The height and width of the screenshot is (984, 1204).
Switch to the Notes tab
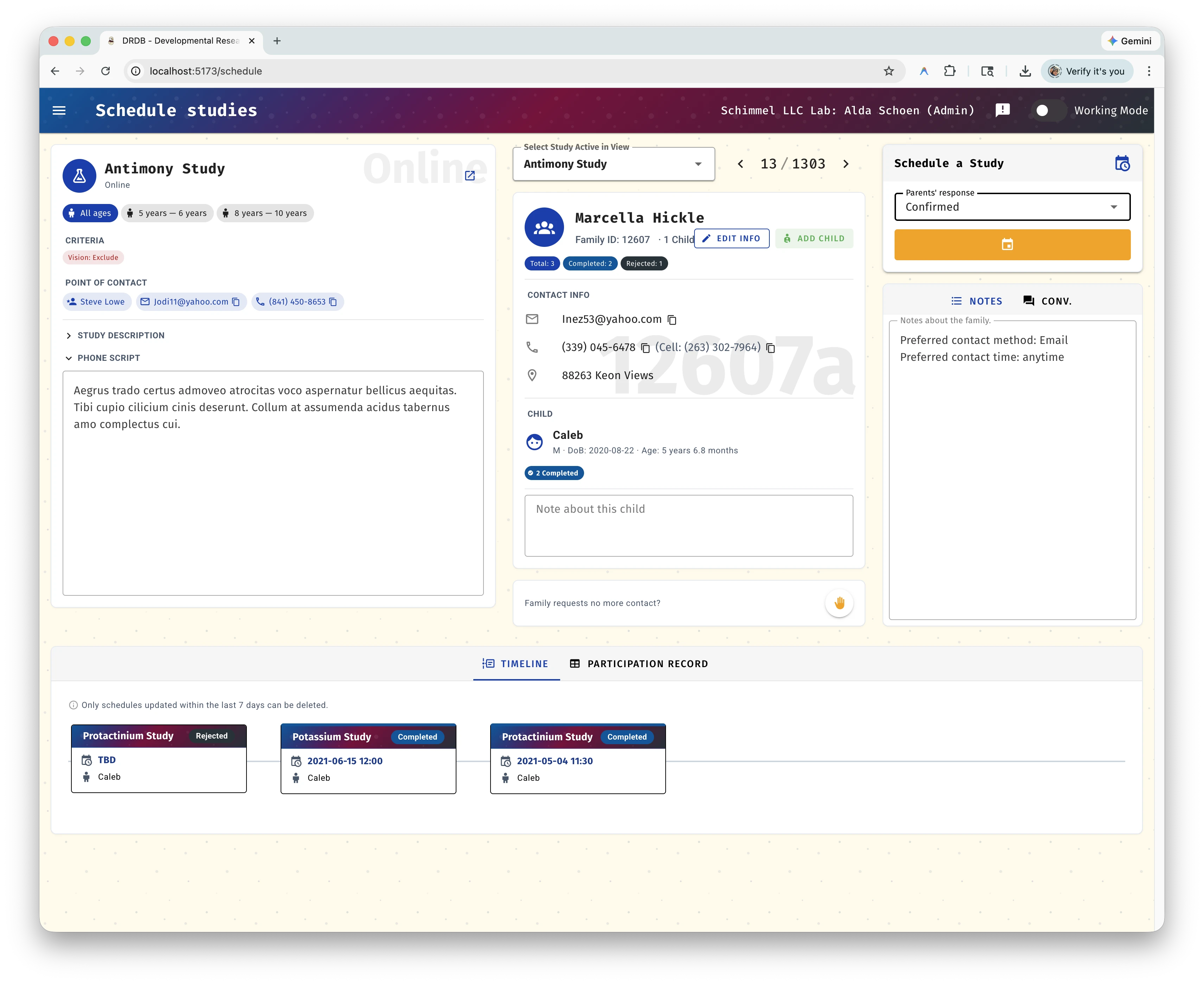976,301
